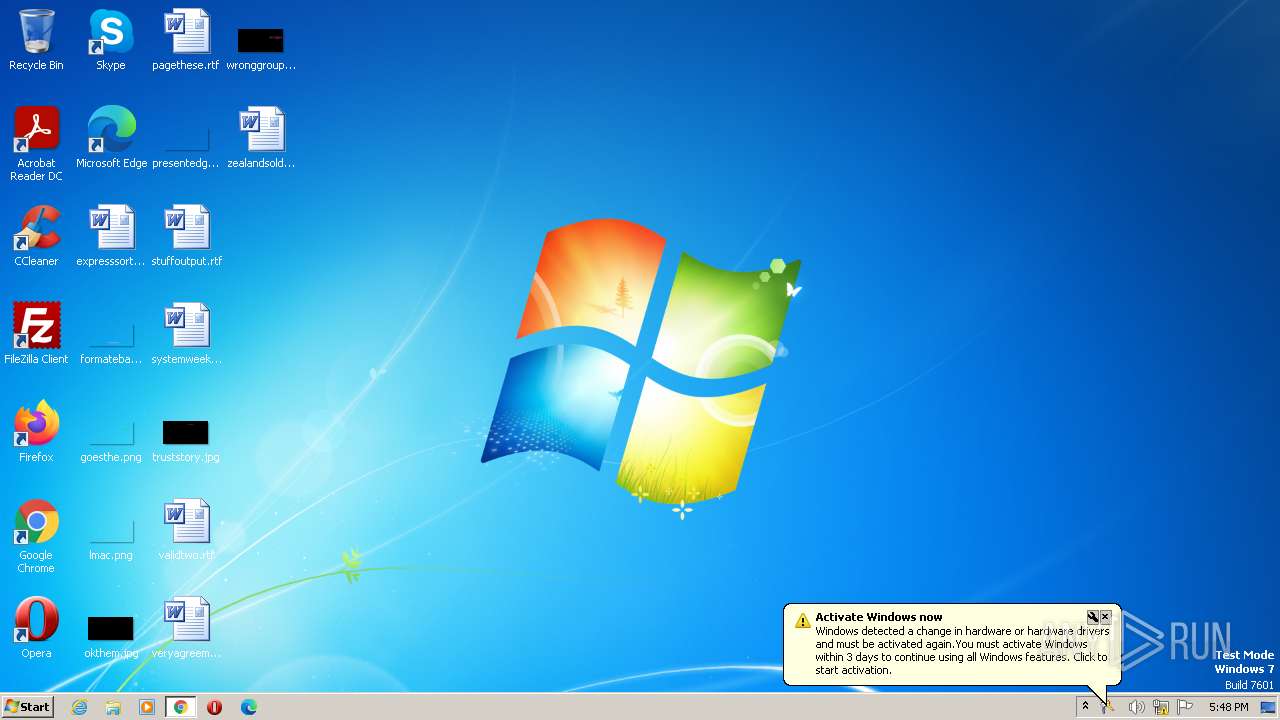Select the zealandsold document icon
The width and height of the screenshot is (1280, 720).
(x=261, y=138)
